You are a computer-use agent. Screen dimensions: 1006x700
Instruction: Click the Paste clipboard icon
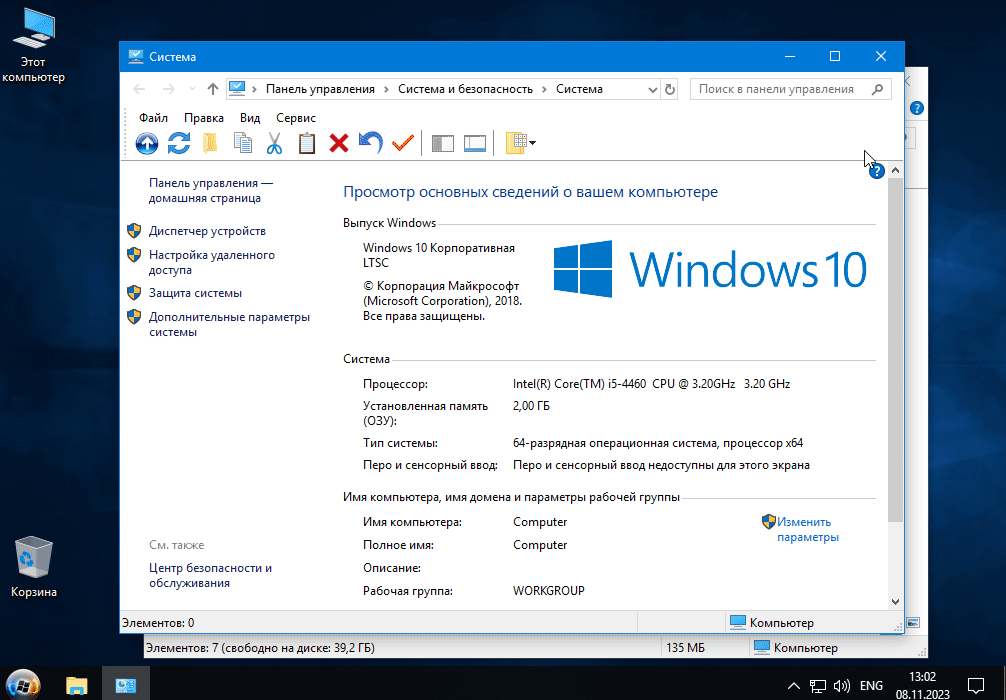307,142
